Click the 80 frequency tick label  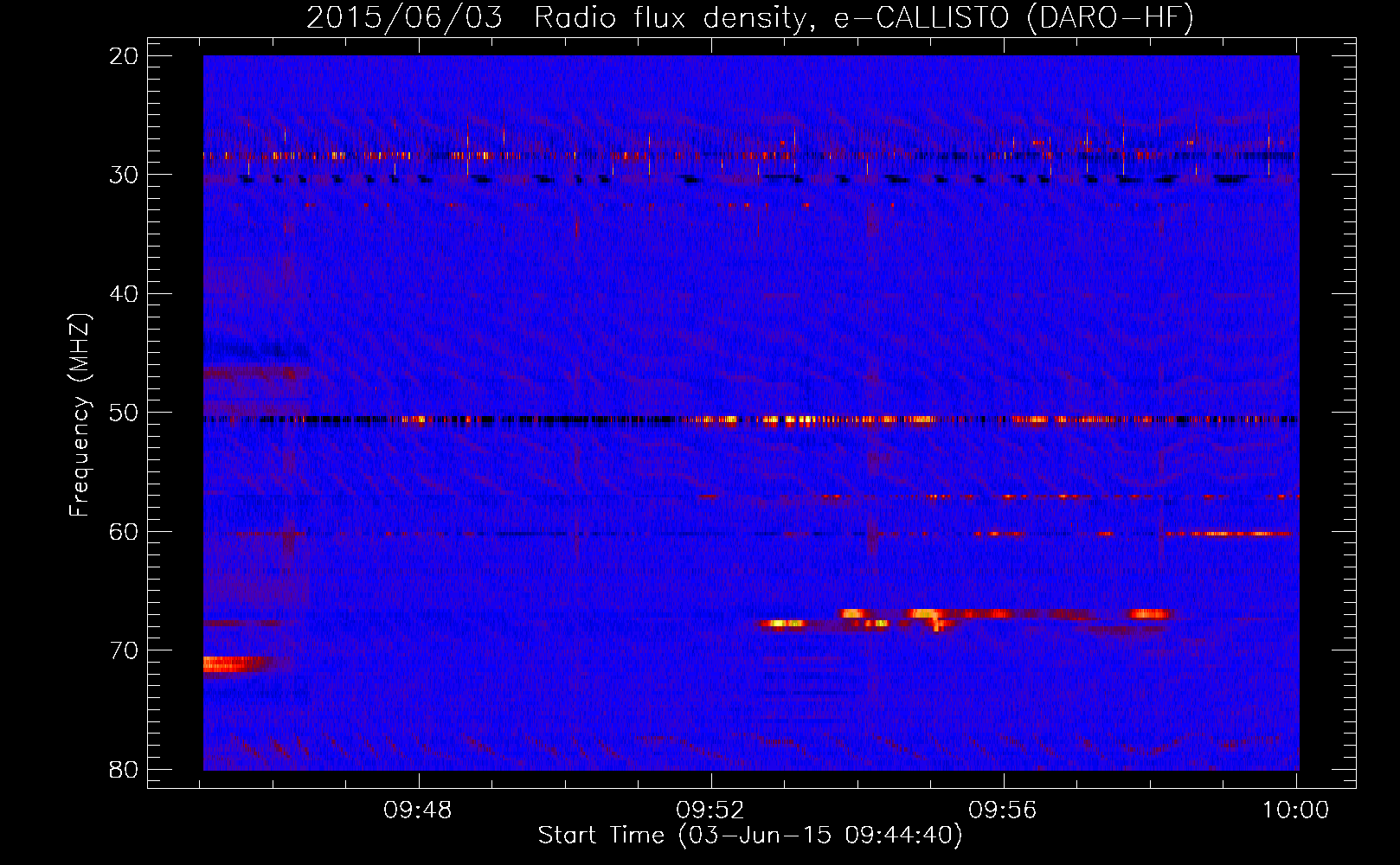[x=124, y=770]
